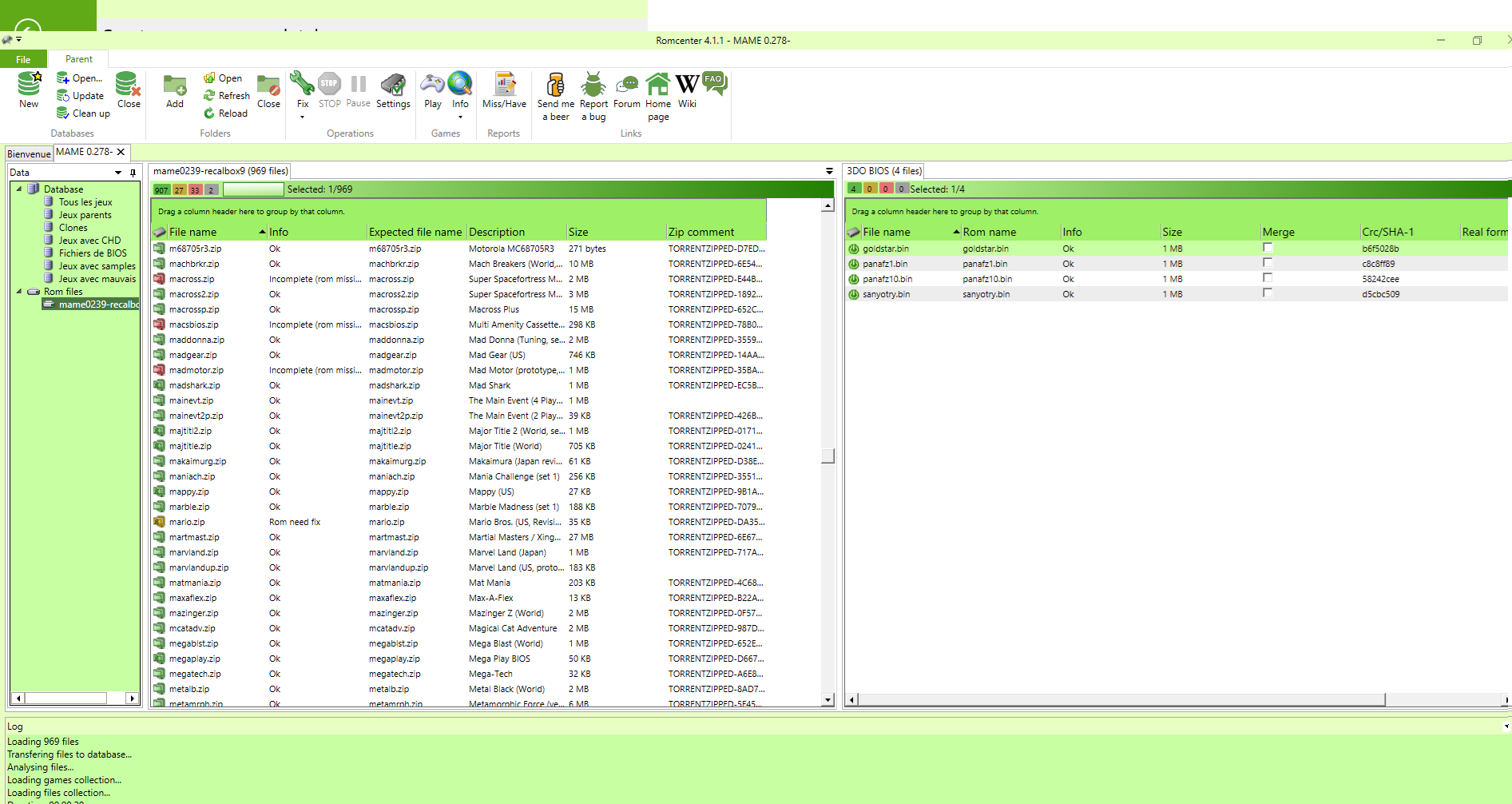The height and width of the screenshot is (804, 1512).
Task: Toggle Merge checkbox for sanyotry.bin
Action: [1267, 293]
